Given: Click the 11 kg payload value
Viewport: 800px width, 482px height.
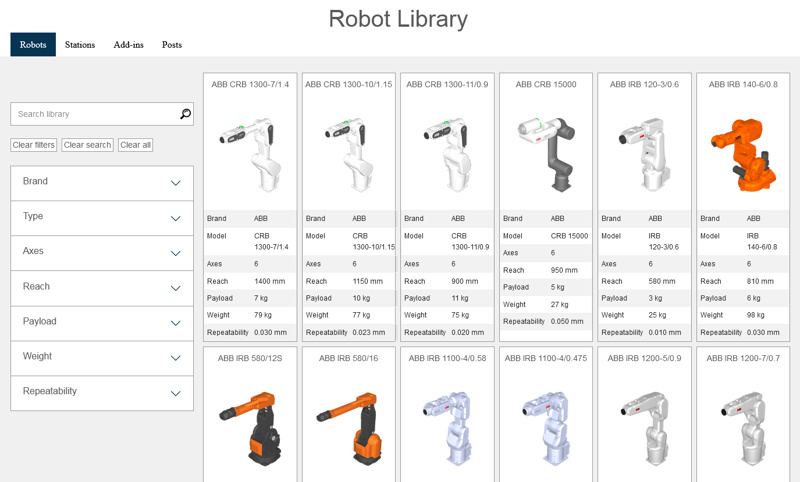Looking at the screenshot, I should (460, 298).
